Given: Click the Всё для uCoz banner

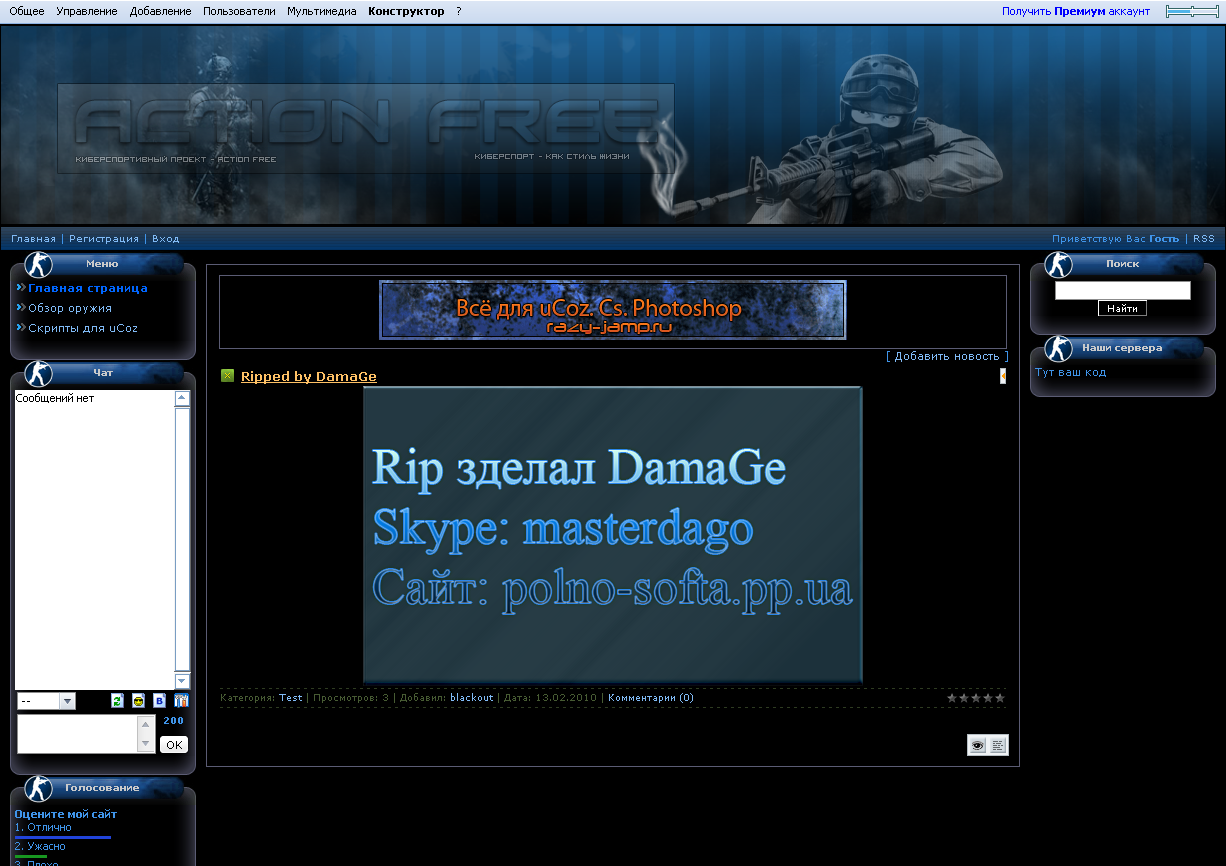Looking at the screenshot, I should click(x=613, y=310).
